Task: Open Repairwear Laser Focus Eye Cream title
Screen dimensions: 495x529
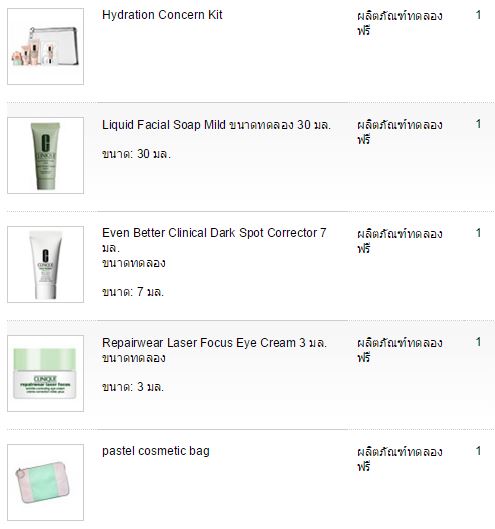Action: click(214, 350)
